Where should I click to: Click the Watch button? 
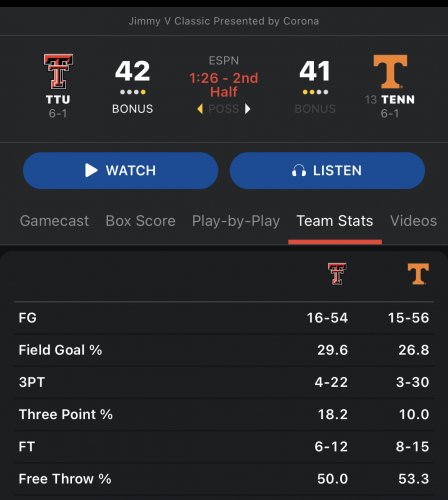pos(121,171)
